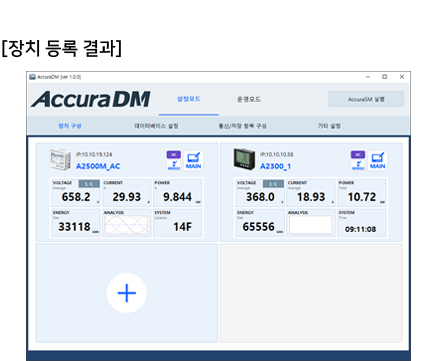The height and width of the screenshot is (361, 433).
Task: Click the system time 09:11:08
Action: click(x=360, y=229)
